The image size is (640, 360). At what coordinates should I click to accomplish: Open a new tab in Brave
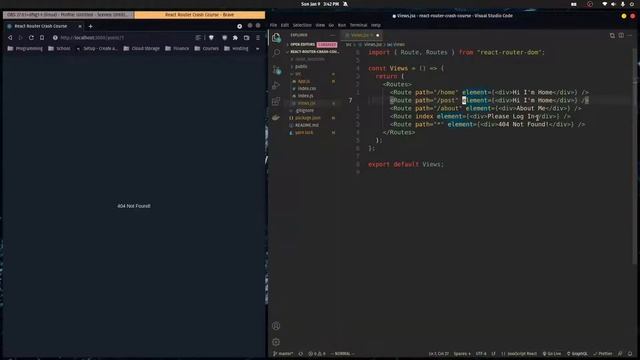[90, 26]
